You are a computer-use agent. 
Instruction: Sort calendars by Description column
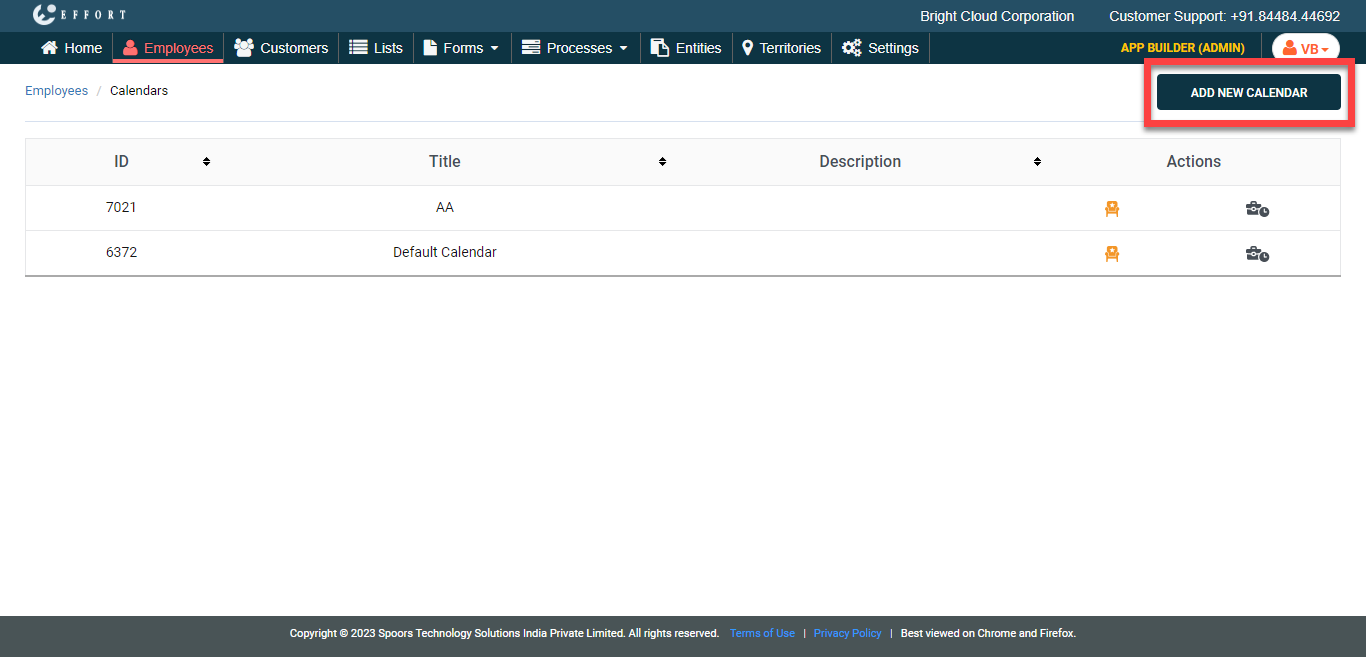click(x=1037, y=162)
